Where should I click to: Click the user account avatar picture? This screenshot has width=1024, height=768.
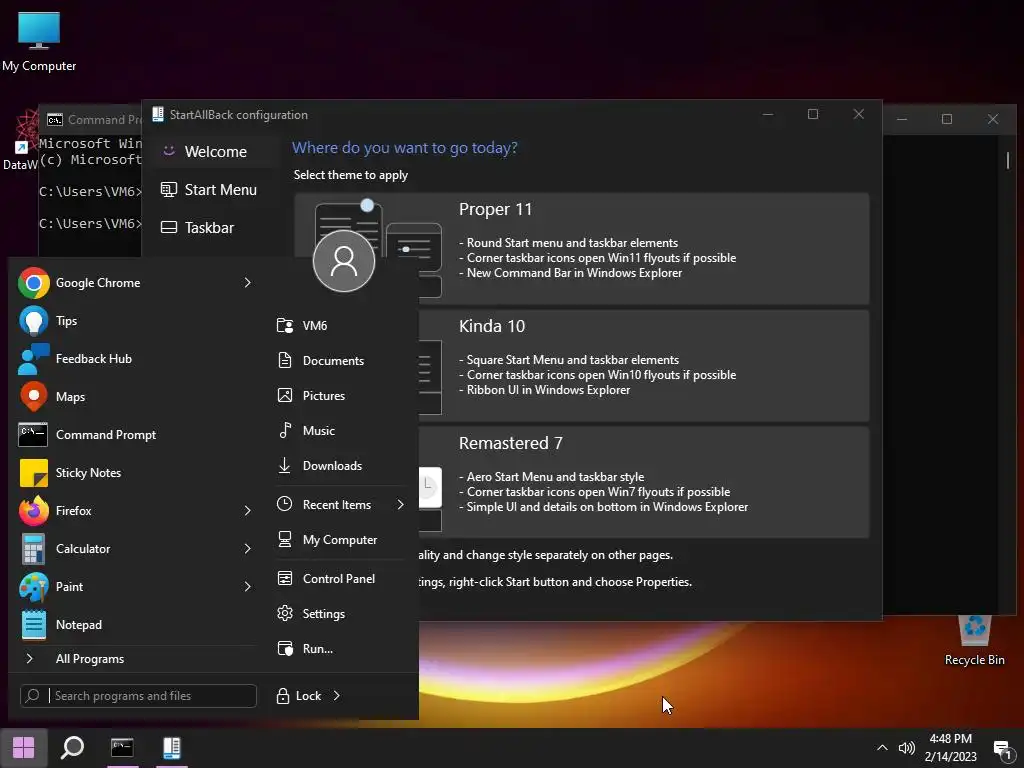click(x=344, y=261)
